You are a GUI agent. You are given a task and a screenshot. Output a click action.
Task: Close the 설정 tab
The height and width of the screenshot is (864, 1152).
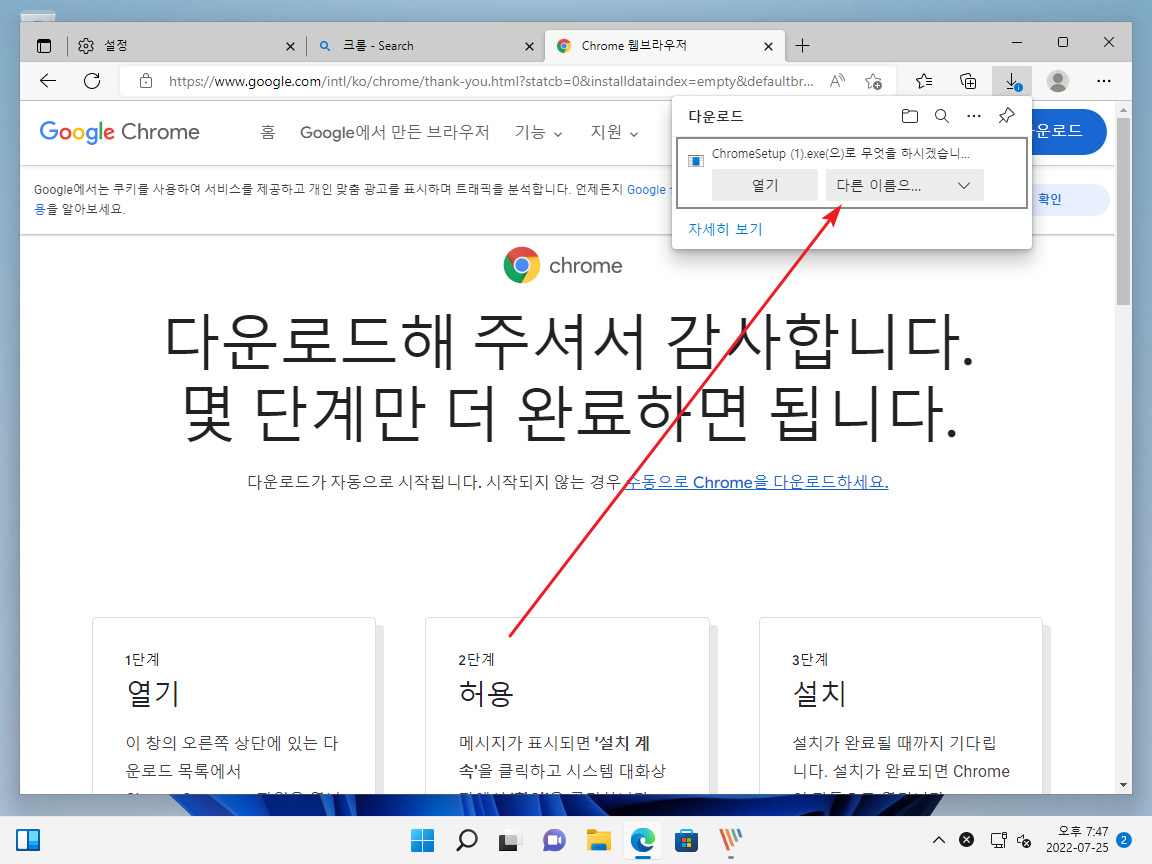290,46
